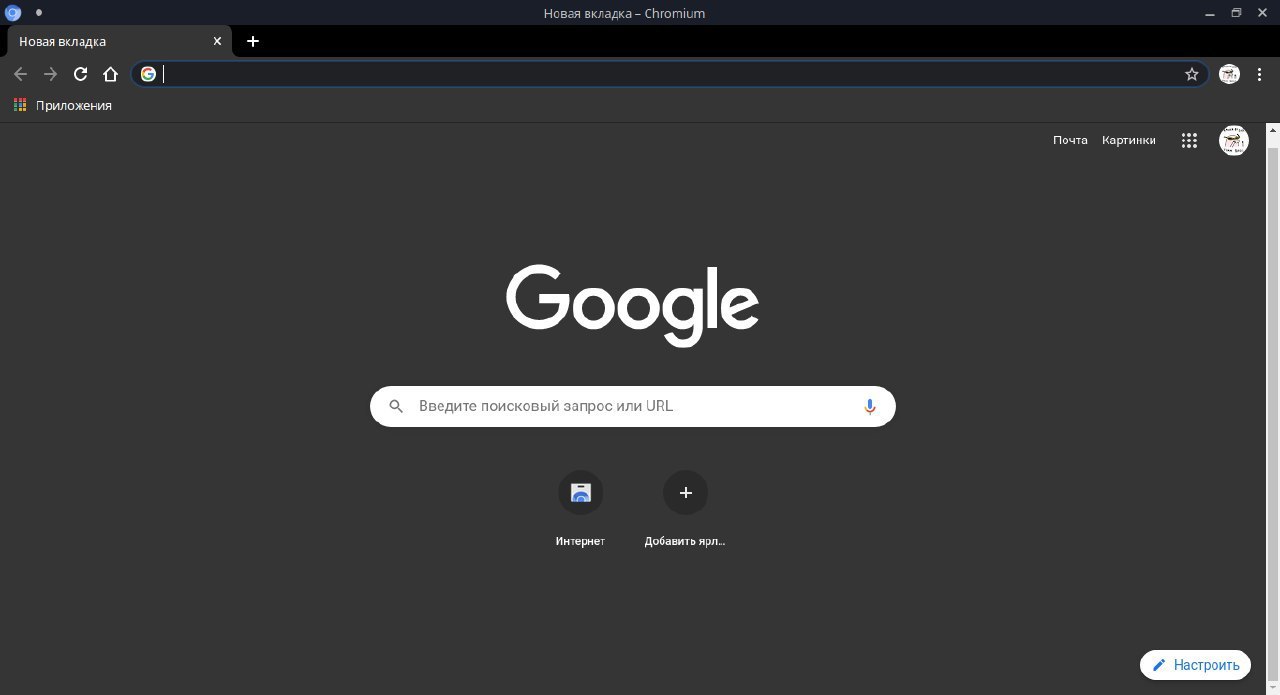Click the Chromium icon in title bar
The height and width of the screenshot is (695, 1280).
(x=13, y=13)
